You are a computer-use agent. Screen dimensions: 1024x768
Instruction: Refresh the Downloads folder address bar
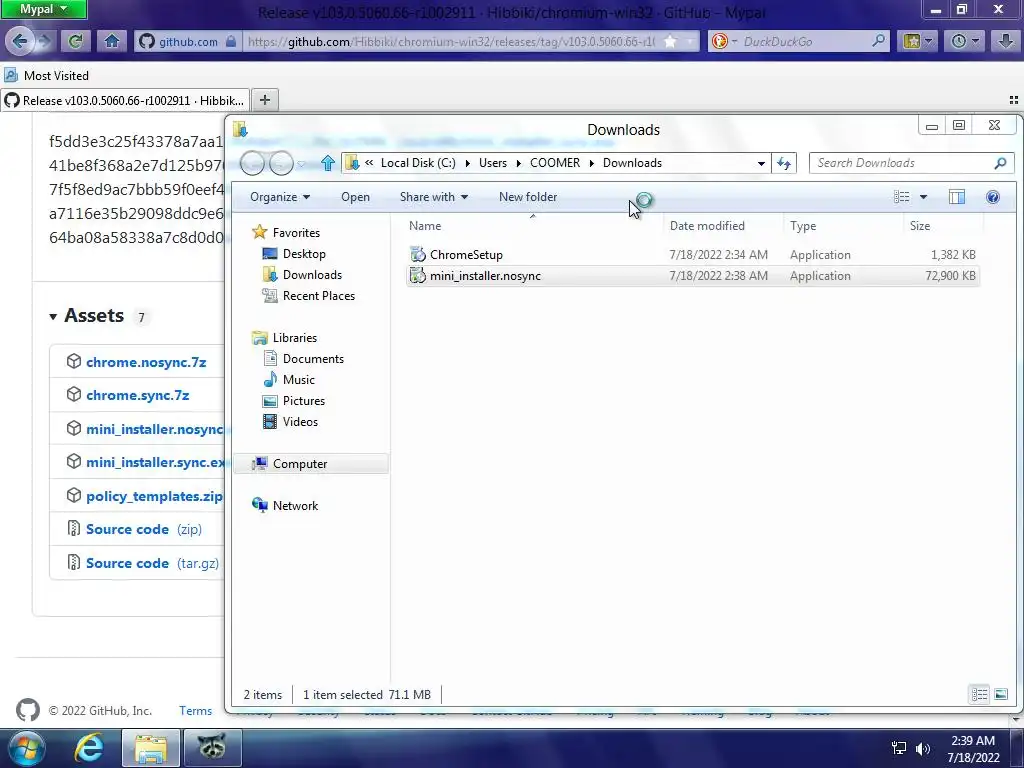click(x=784, y=163)
